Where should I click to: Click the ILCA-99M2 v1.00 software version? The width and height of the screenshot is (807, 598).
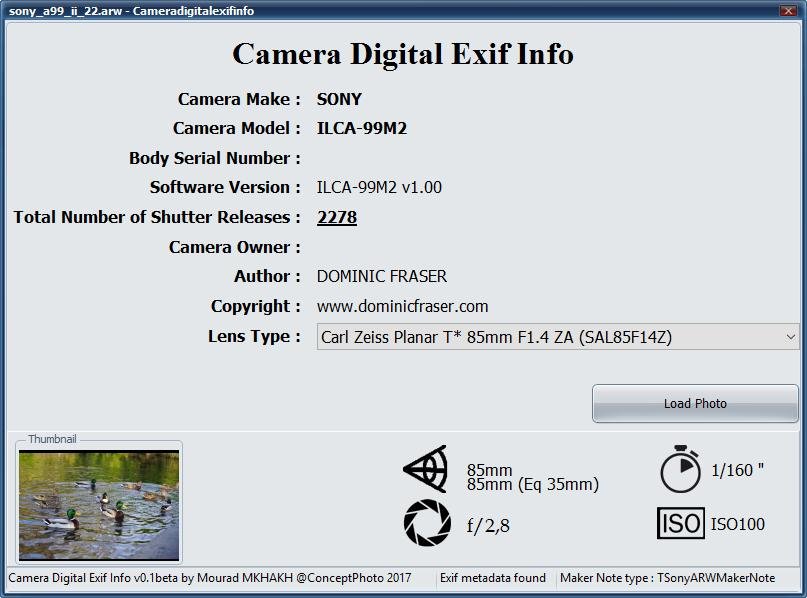point(379,187)
